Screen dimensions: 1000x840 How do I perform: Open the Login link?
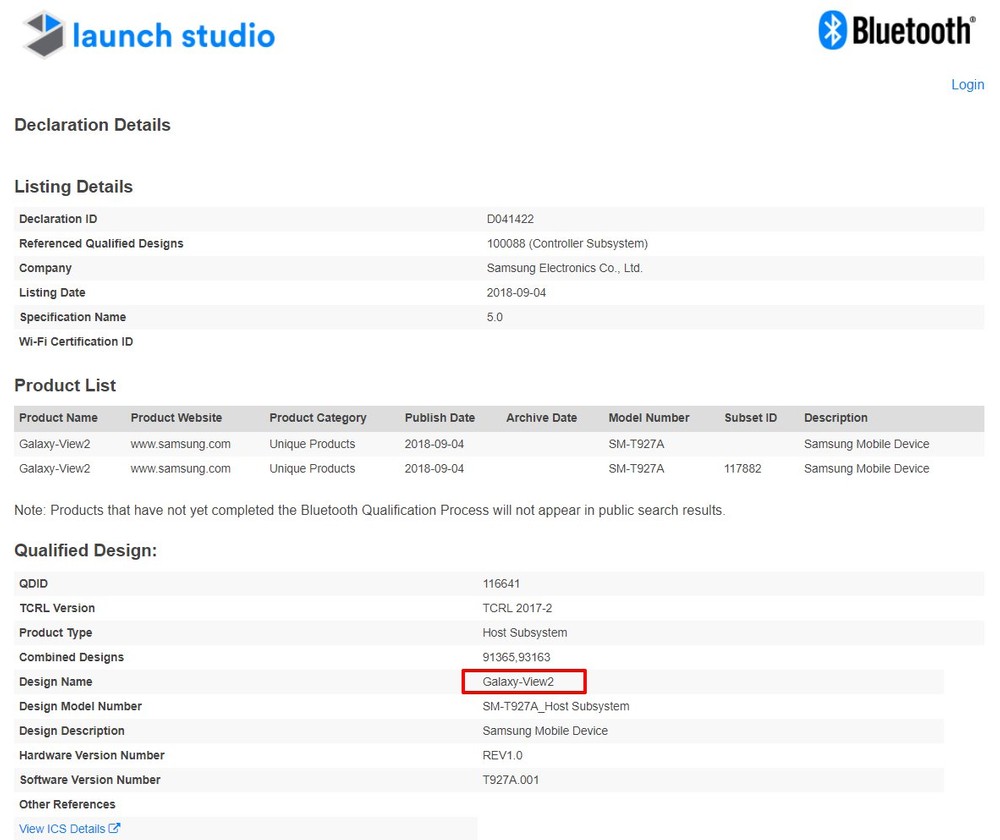967,85
